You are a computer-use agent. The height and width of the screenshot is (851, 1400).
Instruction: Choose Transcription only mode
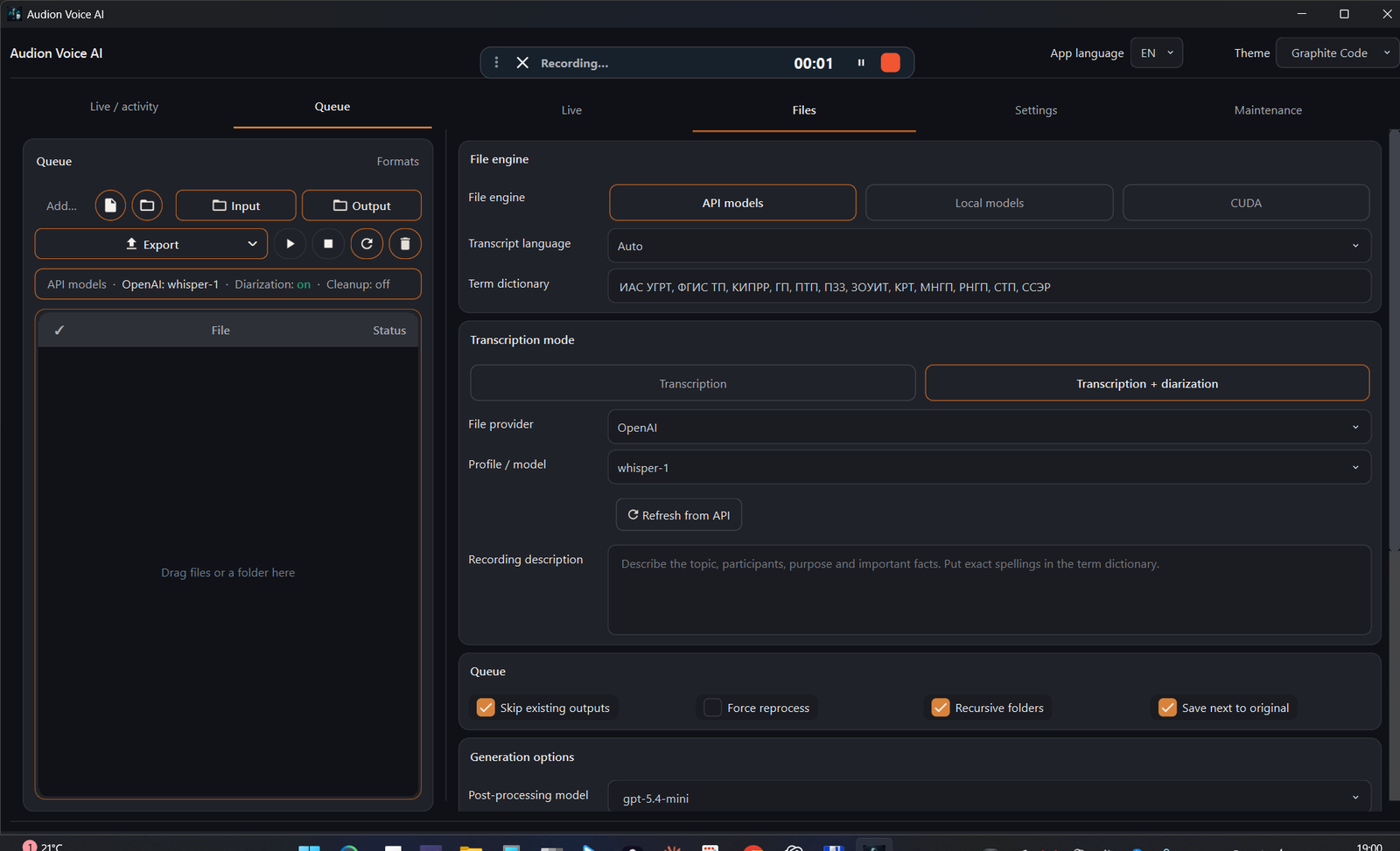point(693,383)
